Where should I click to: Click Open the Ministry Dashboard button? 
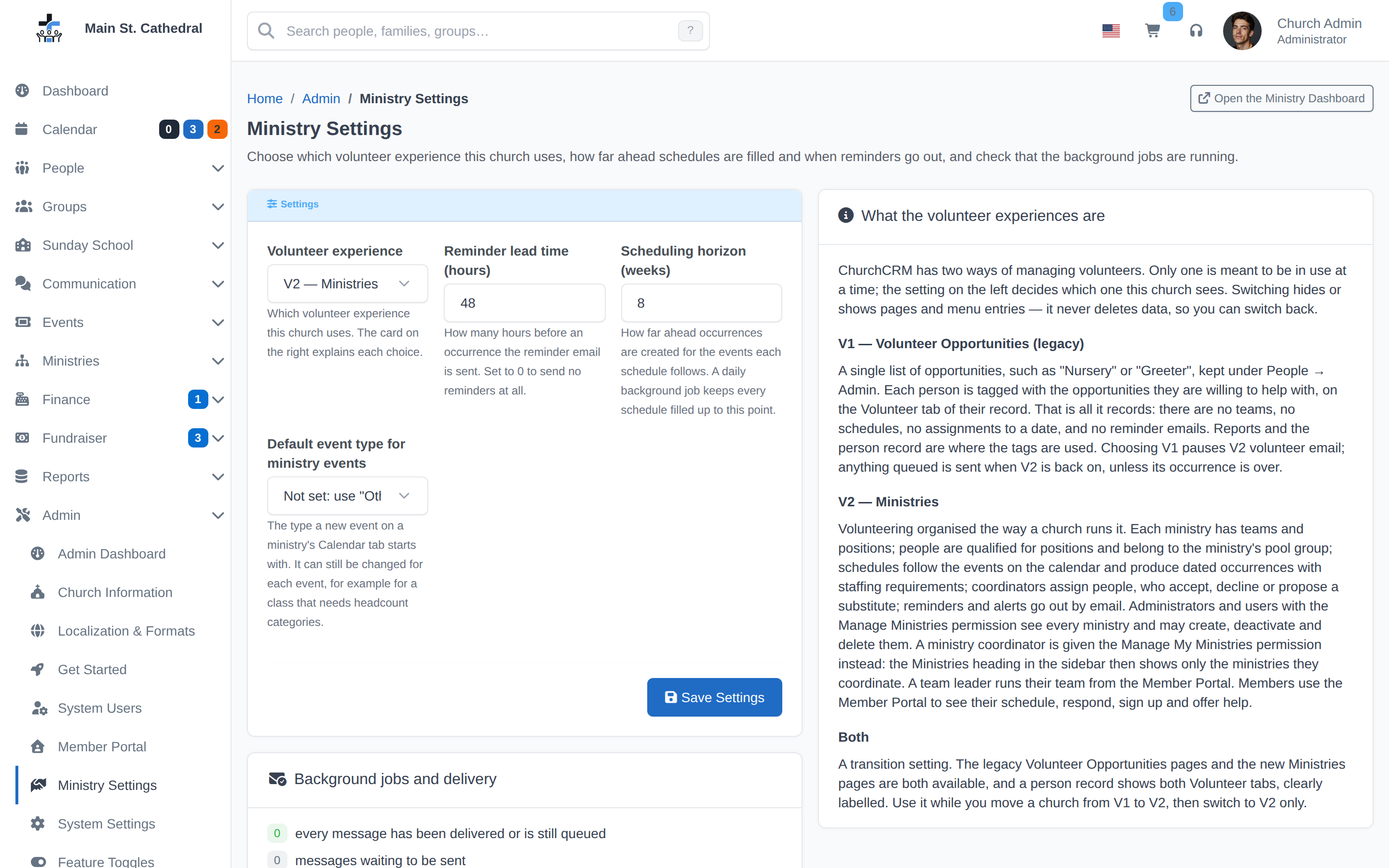click(x=1281, y=98)
